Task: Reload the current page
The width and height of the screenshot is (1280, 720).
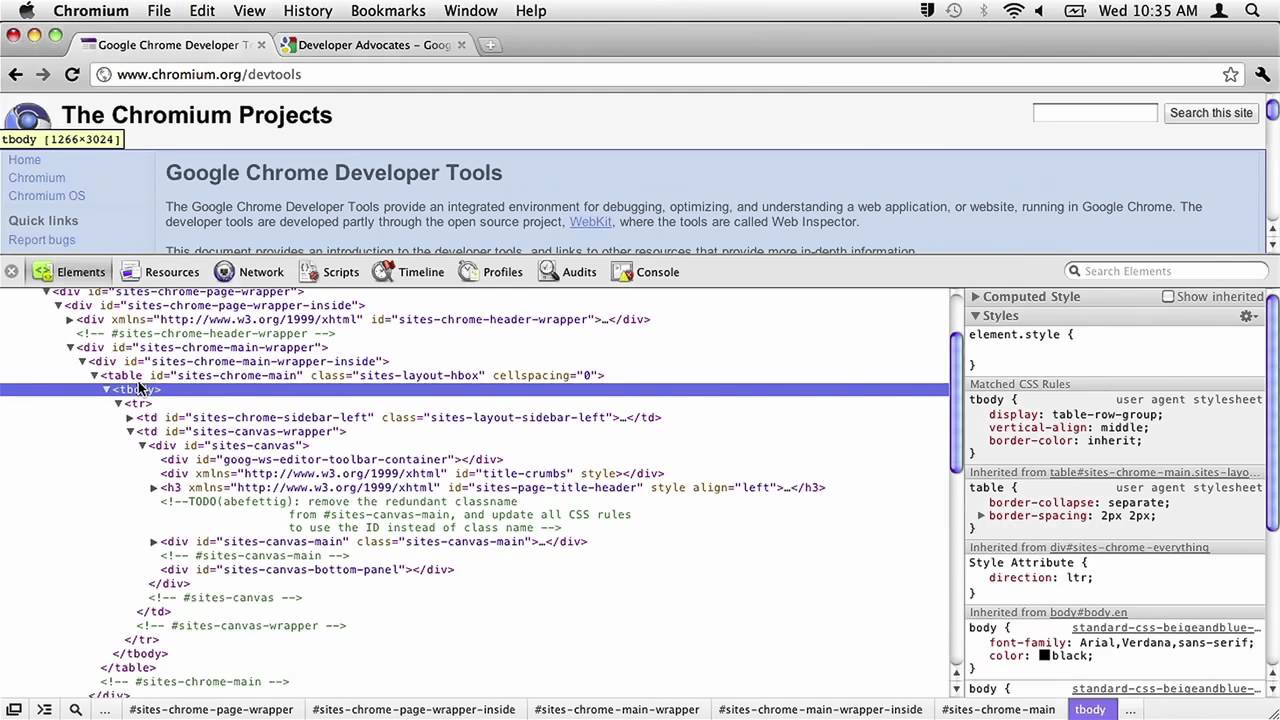Action: click(x=72, y=74)
